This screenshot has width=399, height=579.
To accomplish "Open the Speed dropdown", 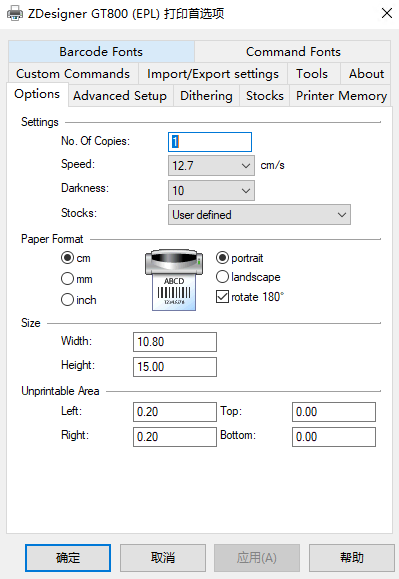I will point(211,165).
